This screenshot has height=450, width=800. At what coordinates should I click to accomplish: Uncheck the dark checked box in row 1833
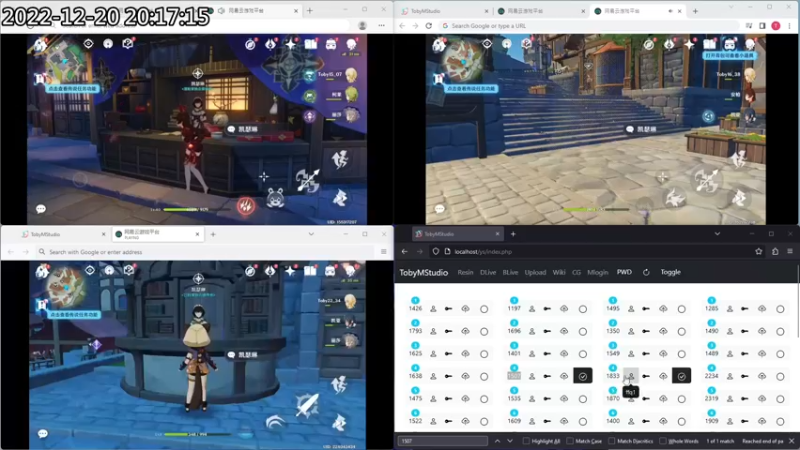click(x=681, y=376)
